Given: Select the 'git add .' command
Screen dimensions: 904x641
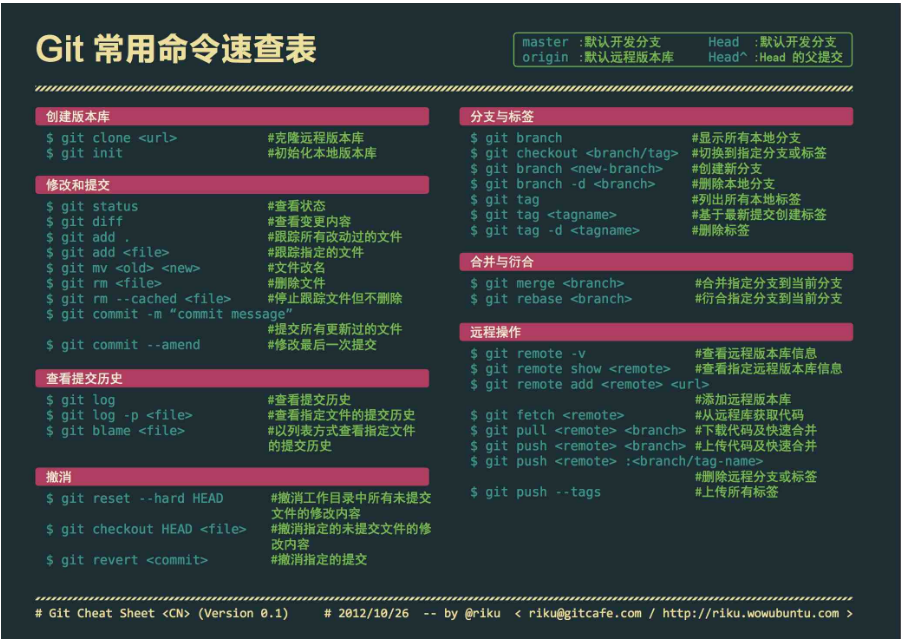Looking at the screenshot, I should [x=88, y=237].
